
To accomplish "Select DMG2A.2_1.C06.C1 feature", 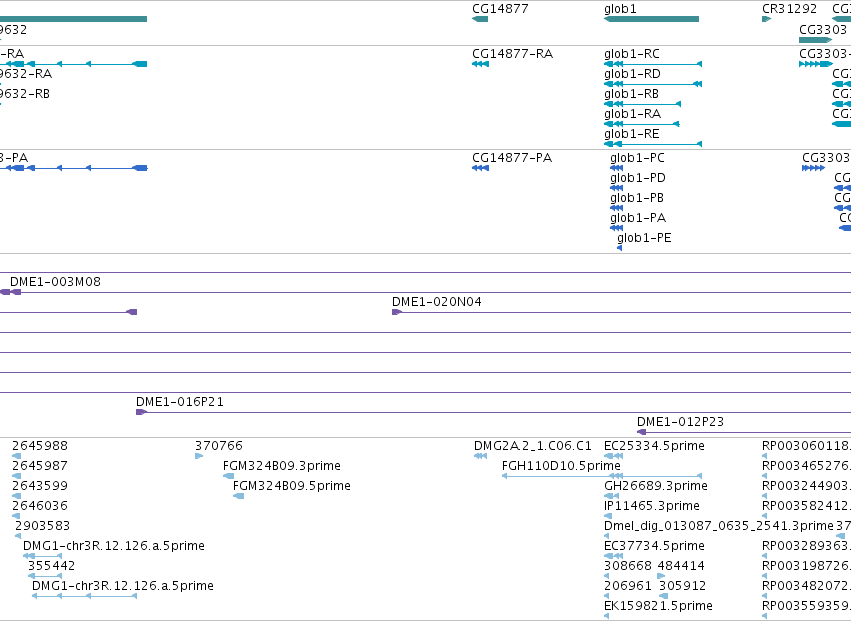I will pos(532,446).
